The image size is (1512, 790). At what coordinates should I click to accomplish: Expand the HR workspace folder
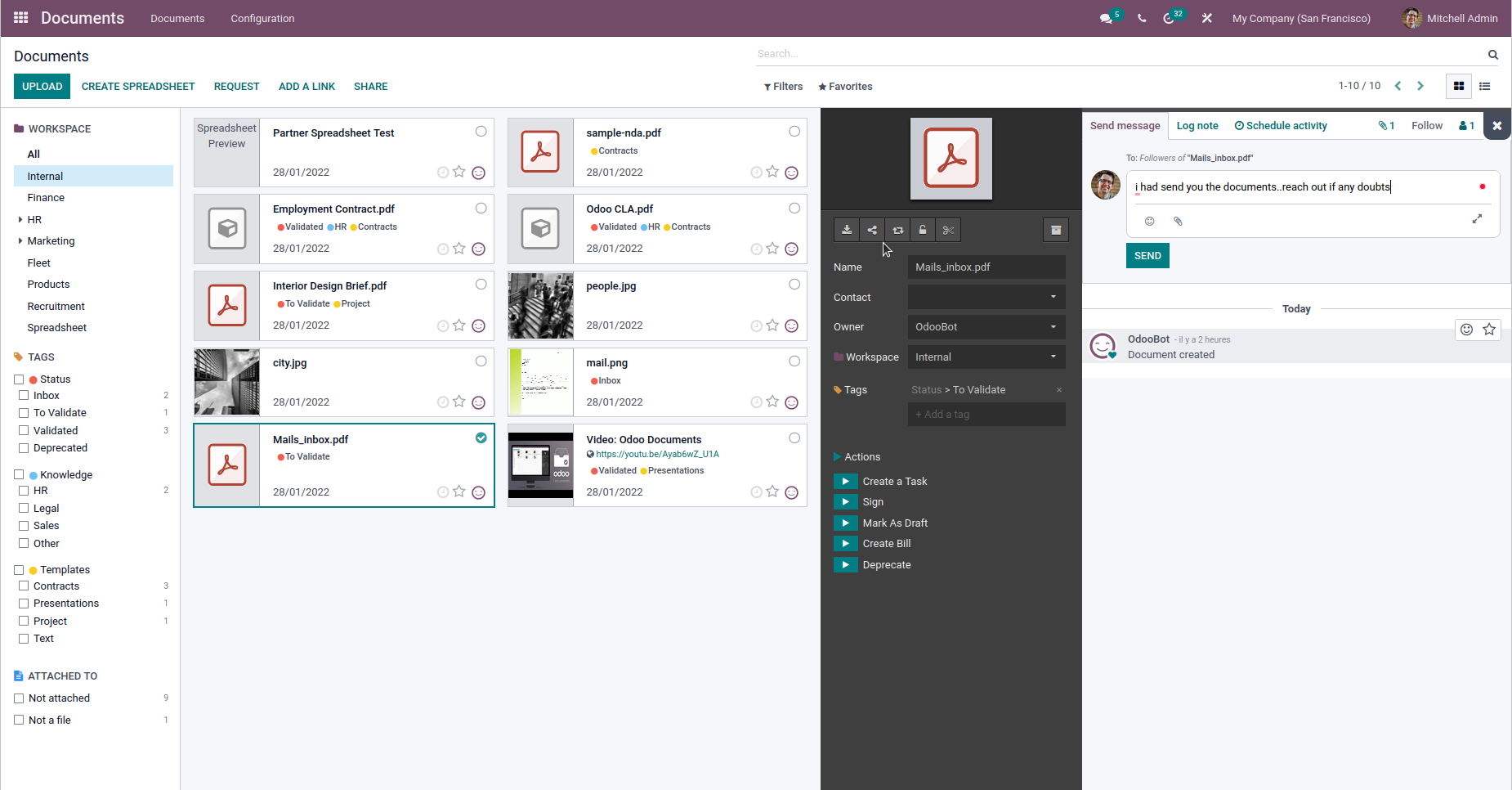(x=20, y=219)
